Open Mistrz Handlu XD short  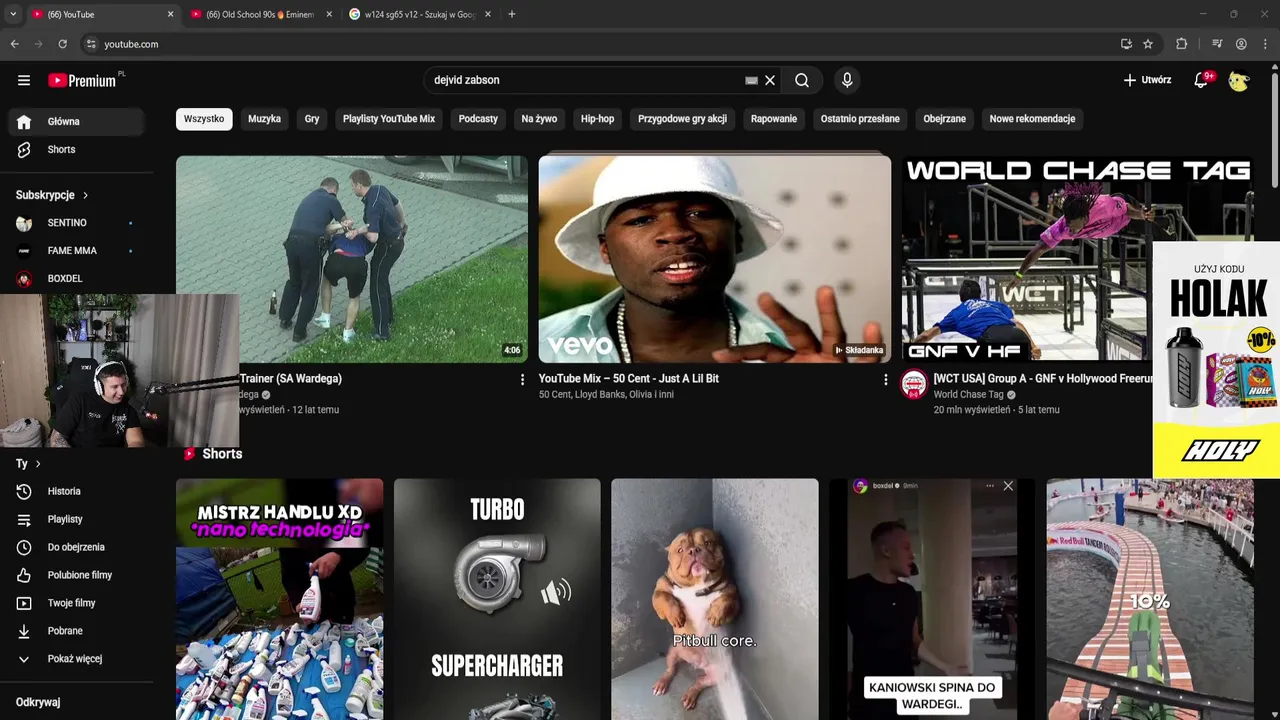(x=279, y=599)
